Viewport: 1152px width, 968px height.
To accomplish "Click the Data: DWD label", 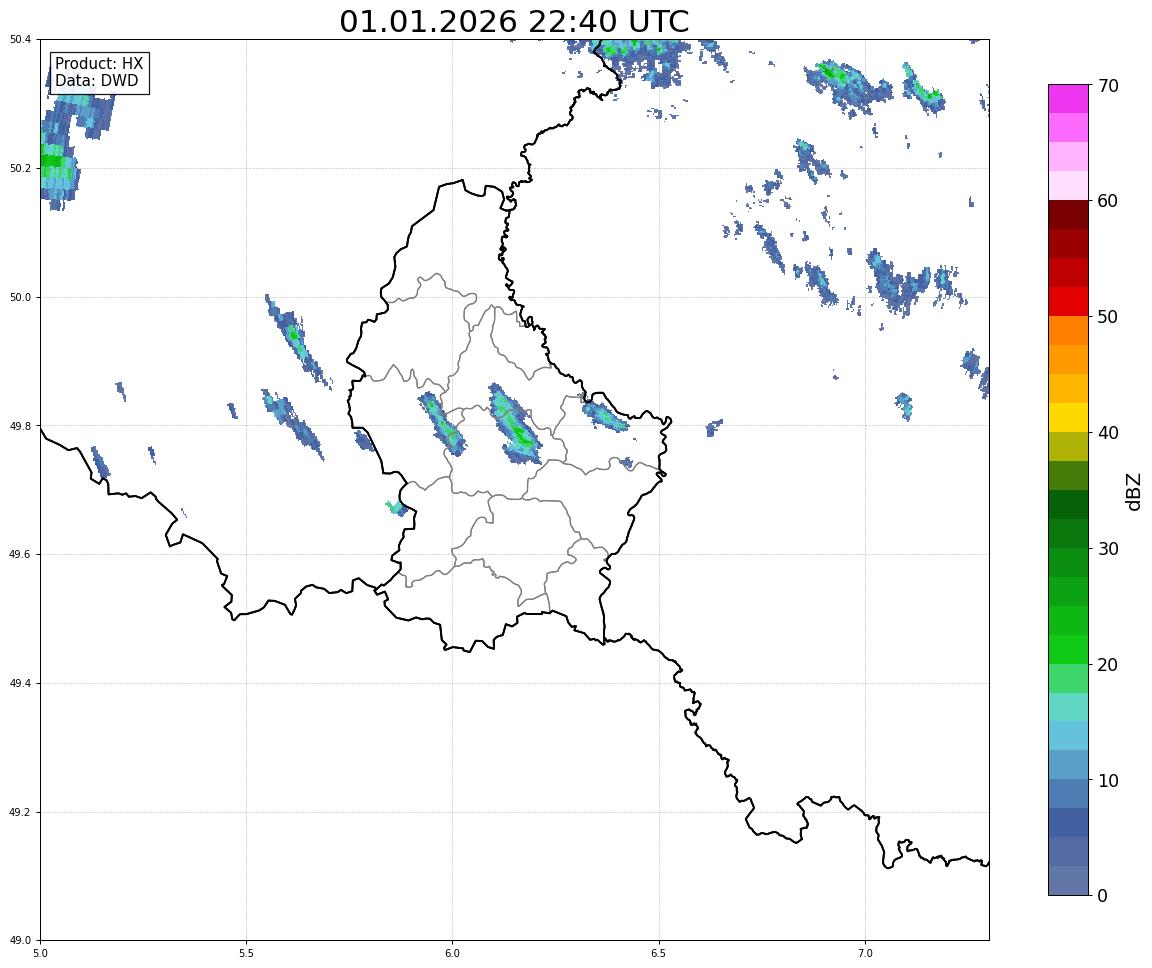I will [97, 81].
